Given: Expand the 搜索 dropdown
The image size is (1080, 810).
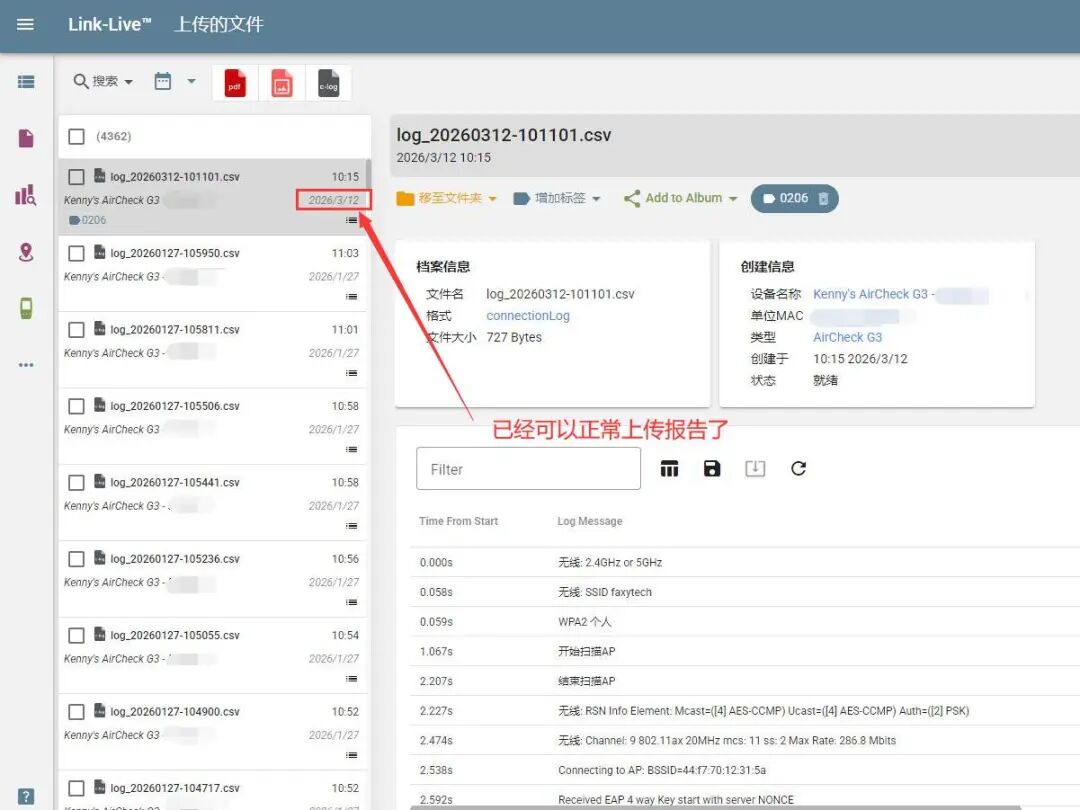Looking at the screenshot, I should (x=103, y=82).
